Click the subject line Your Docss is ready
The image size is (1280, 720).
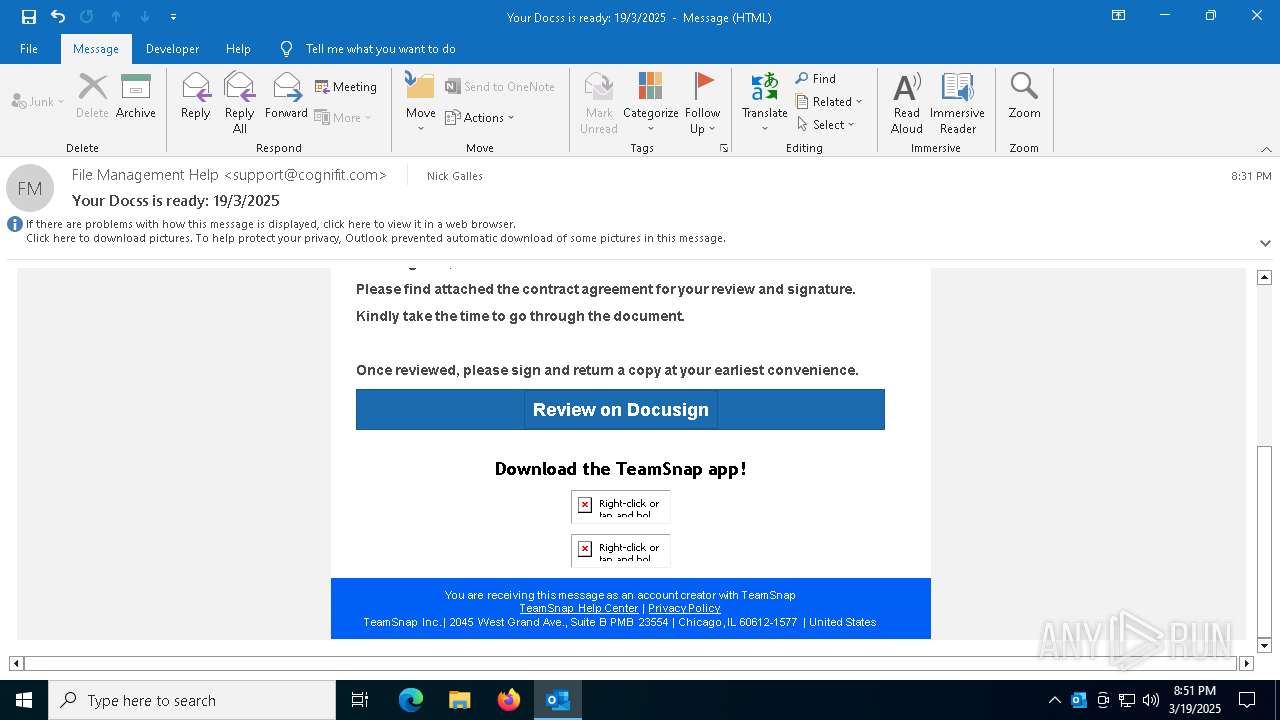[x=176, y=200]
